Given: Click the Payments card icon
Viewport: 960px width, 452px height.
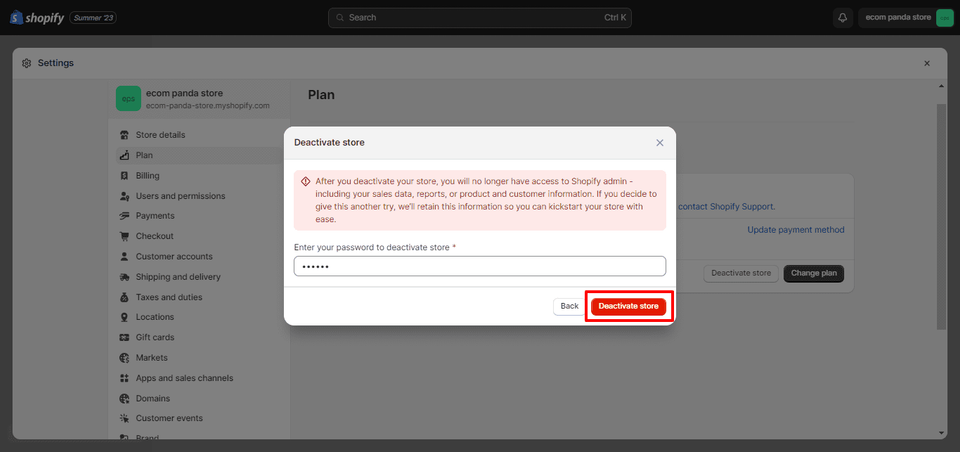Looking at the screenshot, I should 124,216.
